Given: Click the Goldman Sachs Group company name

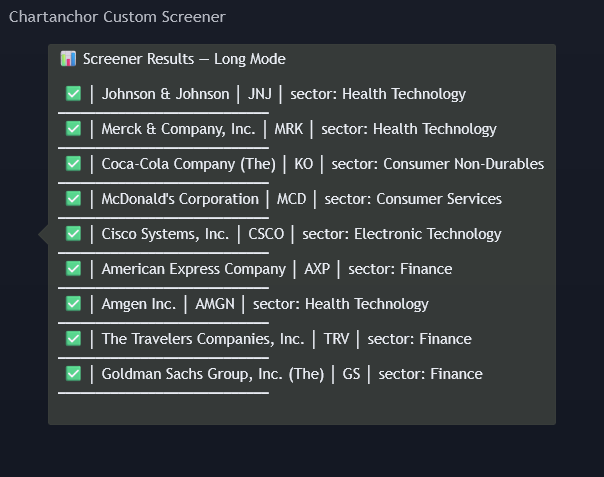Looking at the screenshot, I should (x=212, y=374).
